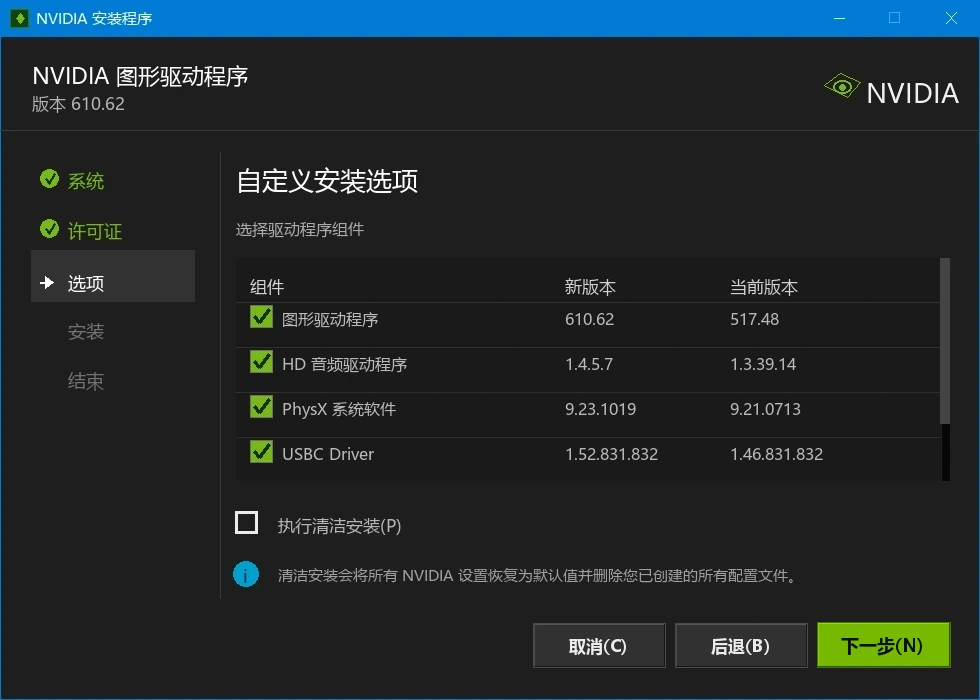Click the USBC Driver component label

pos(328,454)
